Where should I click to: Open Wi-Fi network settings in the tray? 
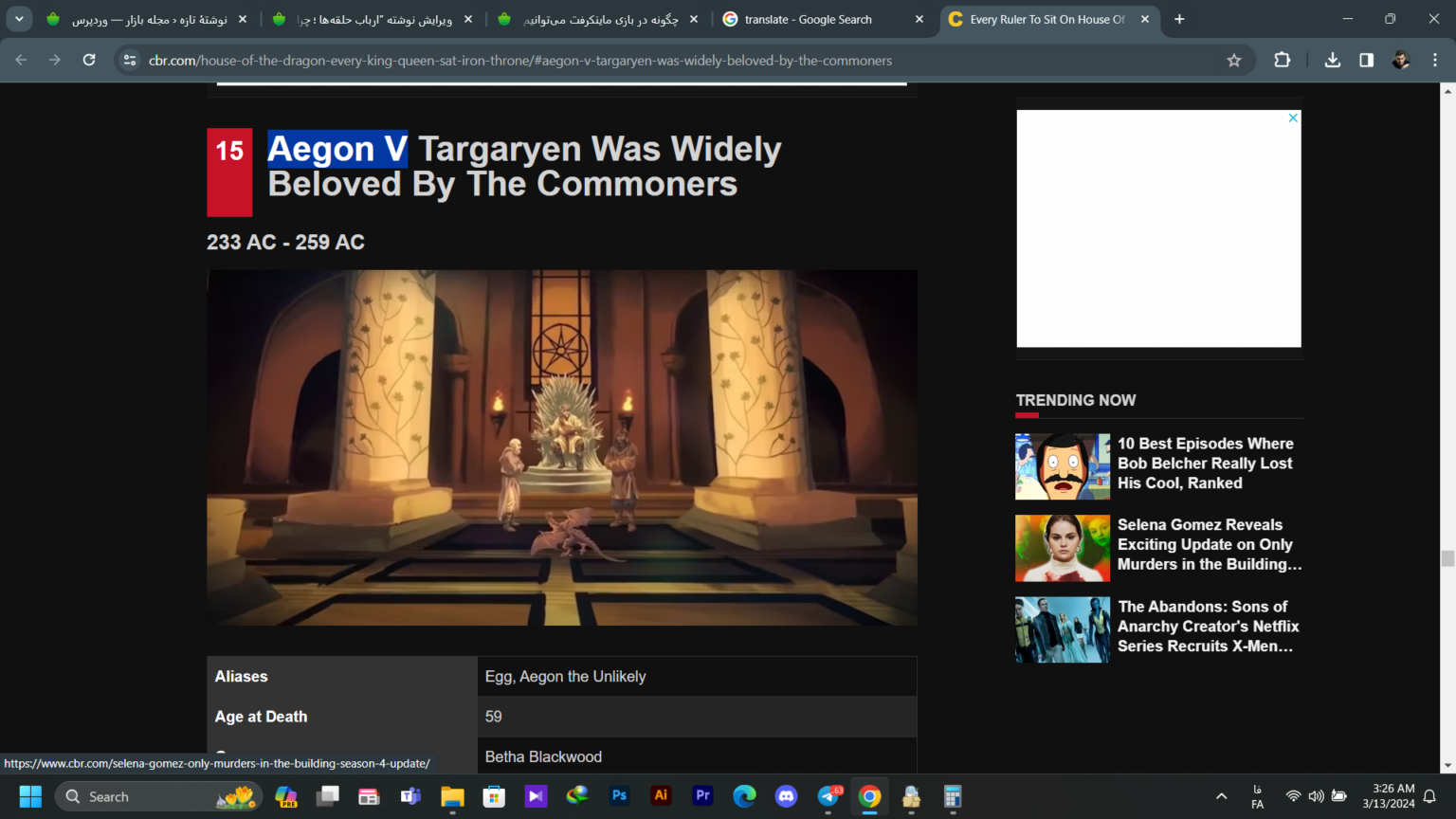[x=1293, y=796]
